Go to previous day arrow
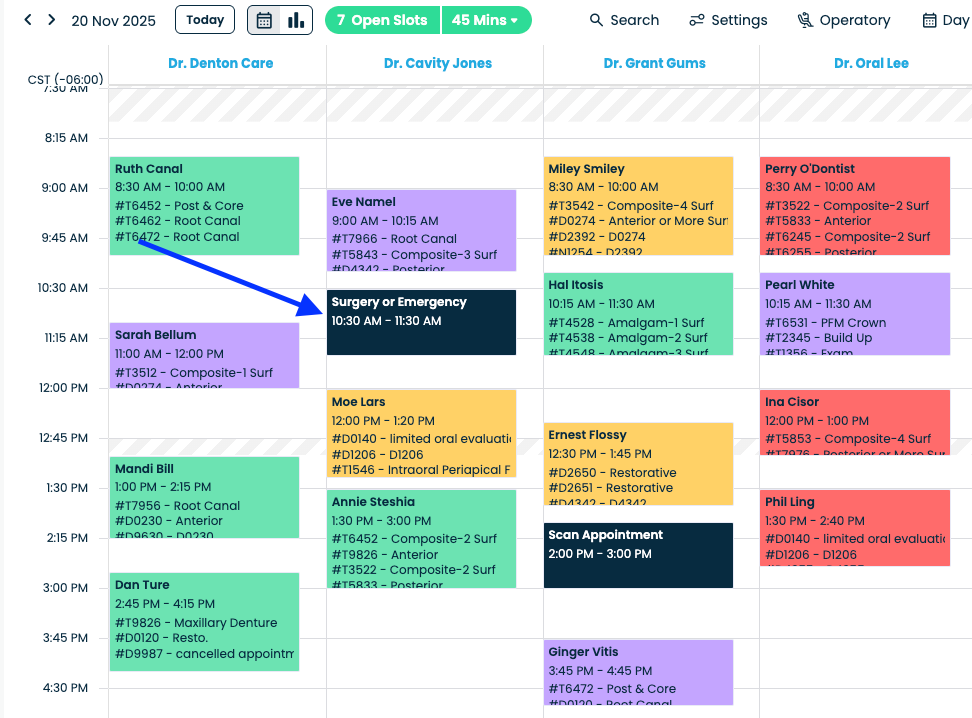 28,20
